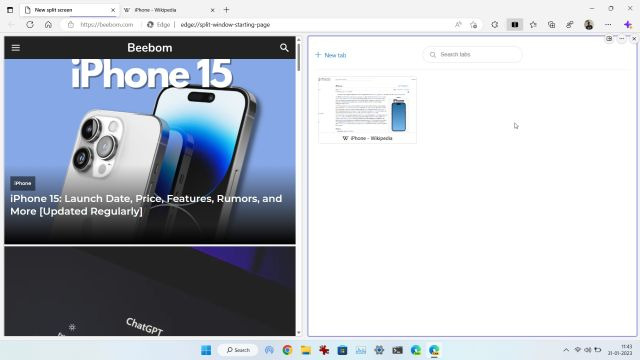Click the left pane scrollbar down arrow

pyautogui.click(x=299, y=333)
